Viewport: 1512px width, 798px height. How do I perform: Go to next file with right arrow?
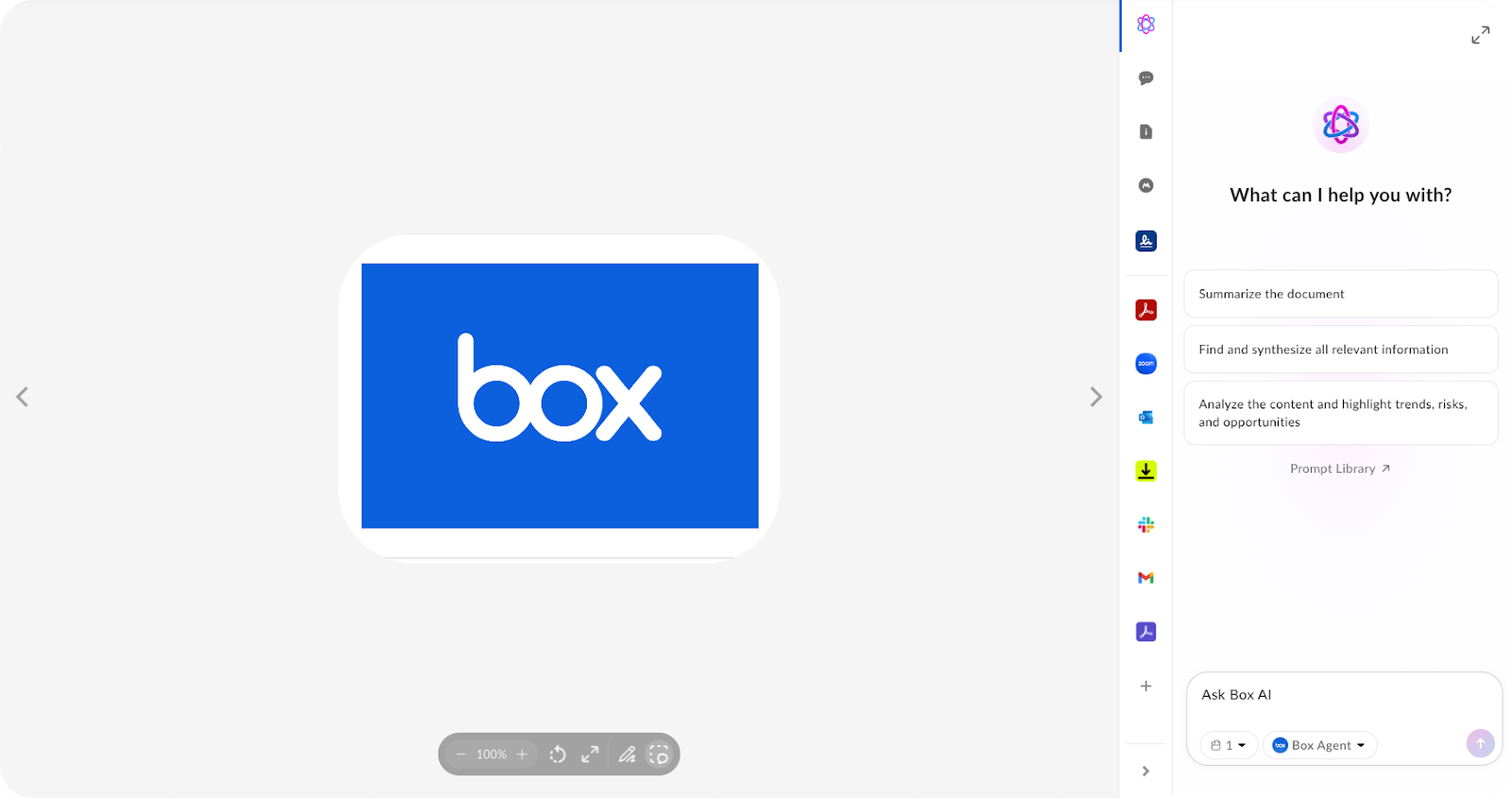coord(1095,397)
